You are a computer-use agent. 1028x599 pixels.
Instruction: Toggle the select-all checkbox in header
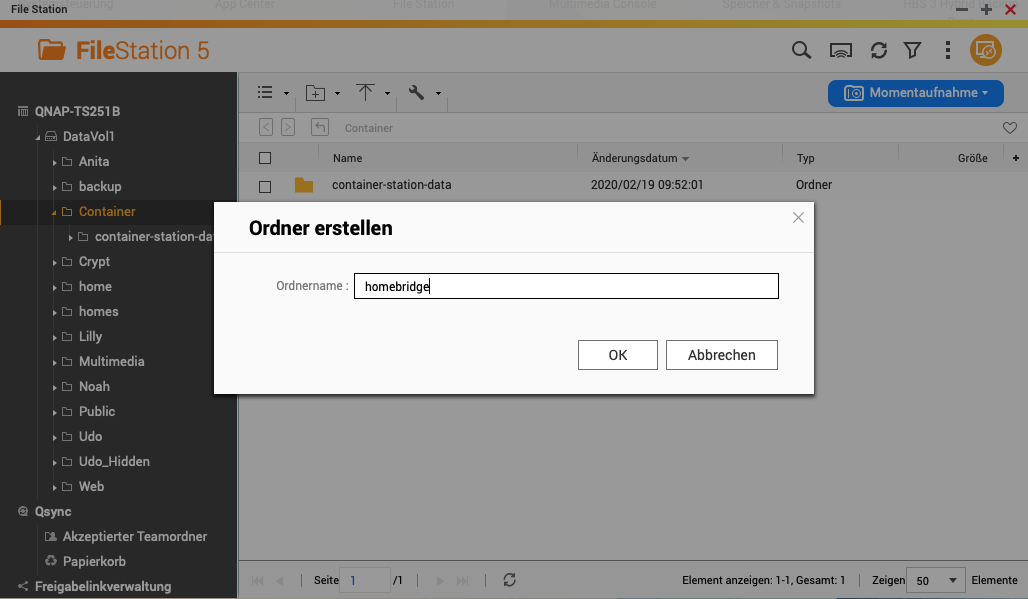click(x=265, y=158)
